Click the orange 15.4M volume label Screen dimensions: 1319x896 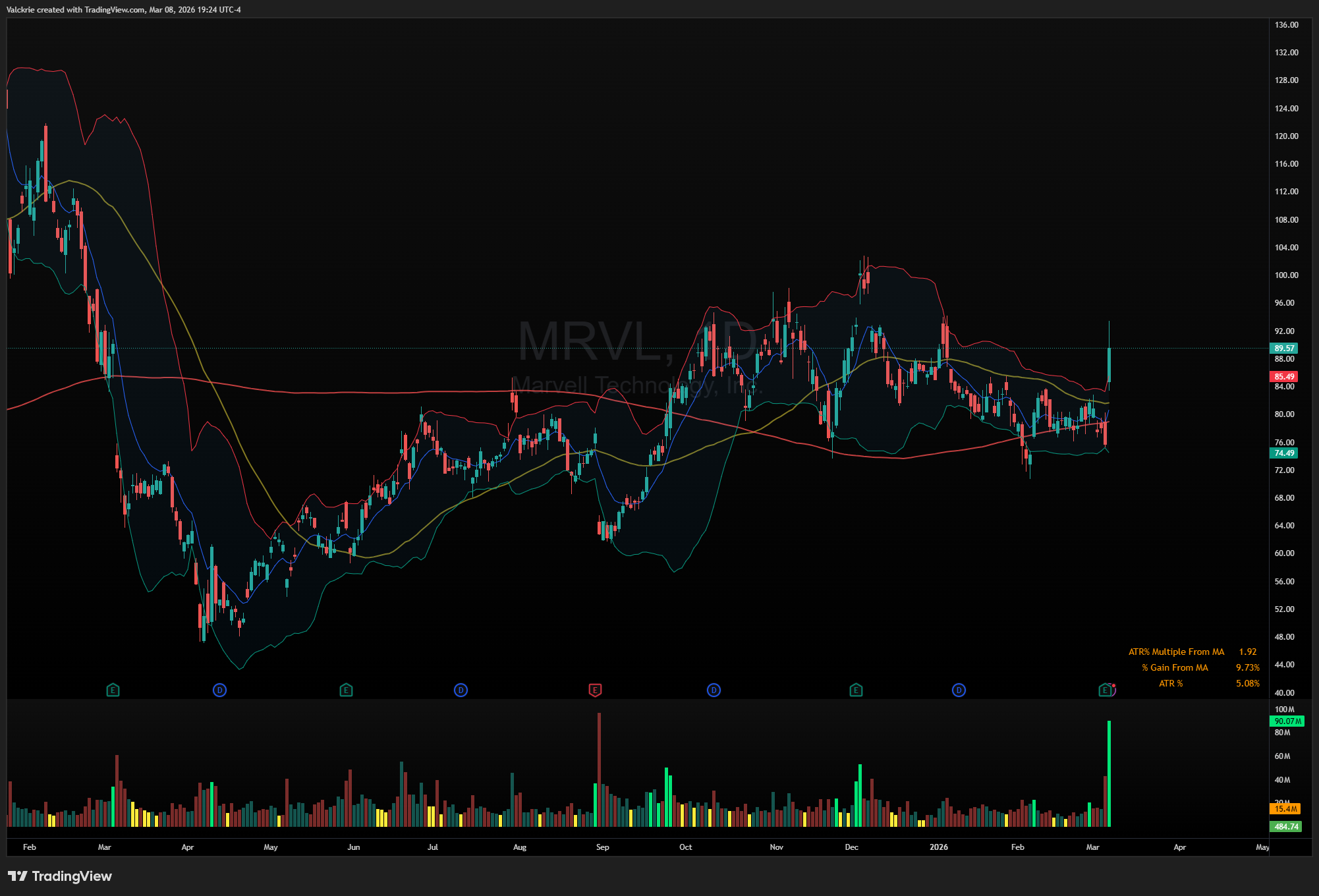[1285, 809]
